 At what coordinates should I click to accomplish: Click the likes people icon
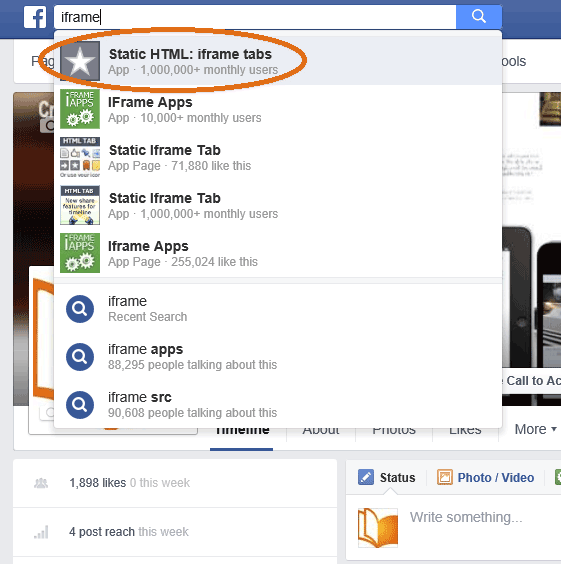coord(41,483)
